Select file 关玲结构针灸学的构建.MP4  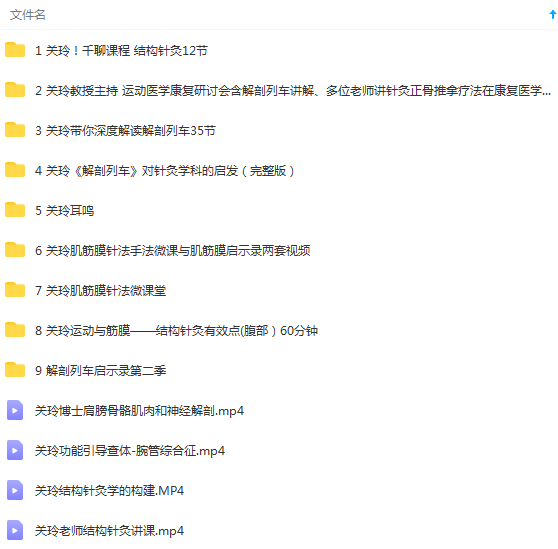point(109,491)
